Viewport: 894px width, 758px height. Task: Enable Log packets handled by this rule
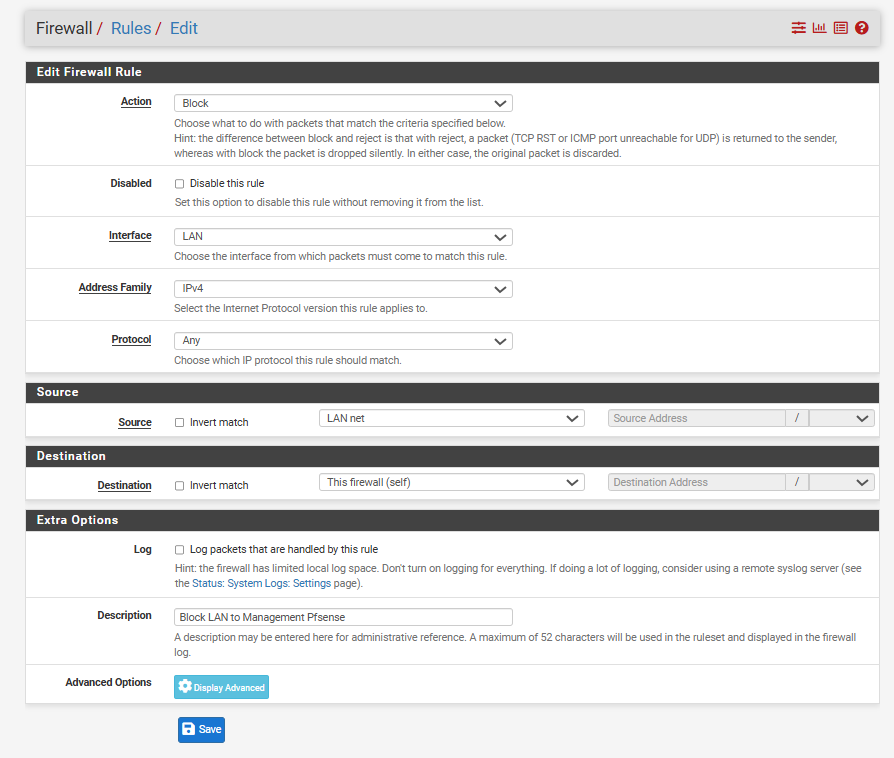pyautogui.click(x=180, y=550)
